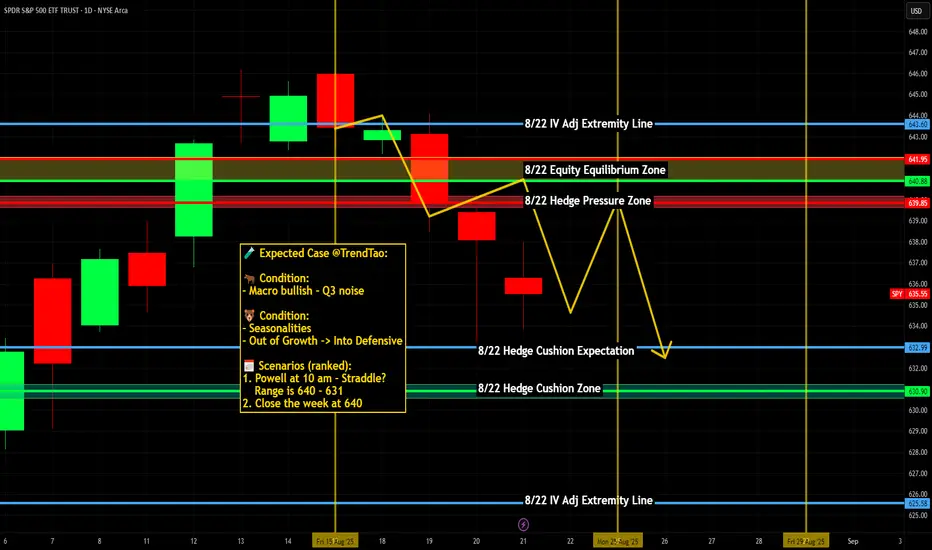
Task: Click the 637.00 tick on the price scale
Action: pos(918,262)
